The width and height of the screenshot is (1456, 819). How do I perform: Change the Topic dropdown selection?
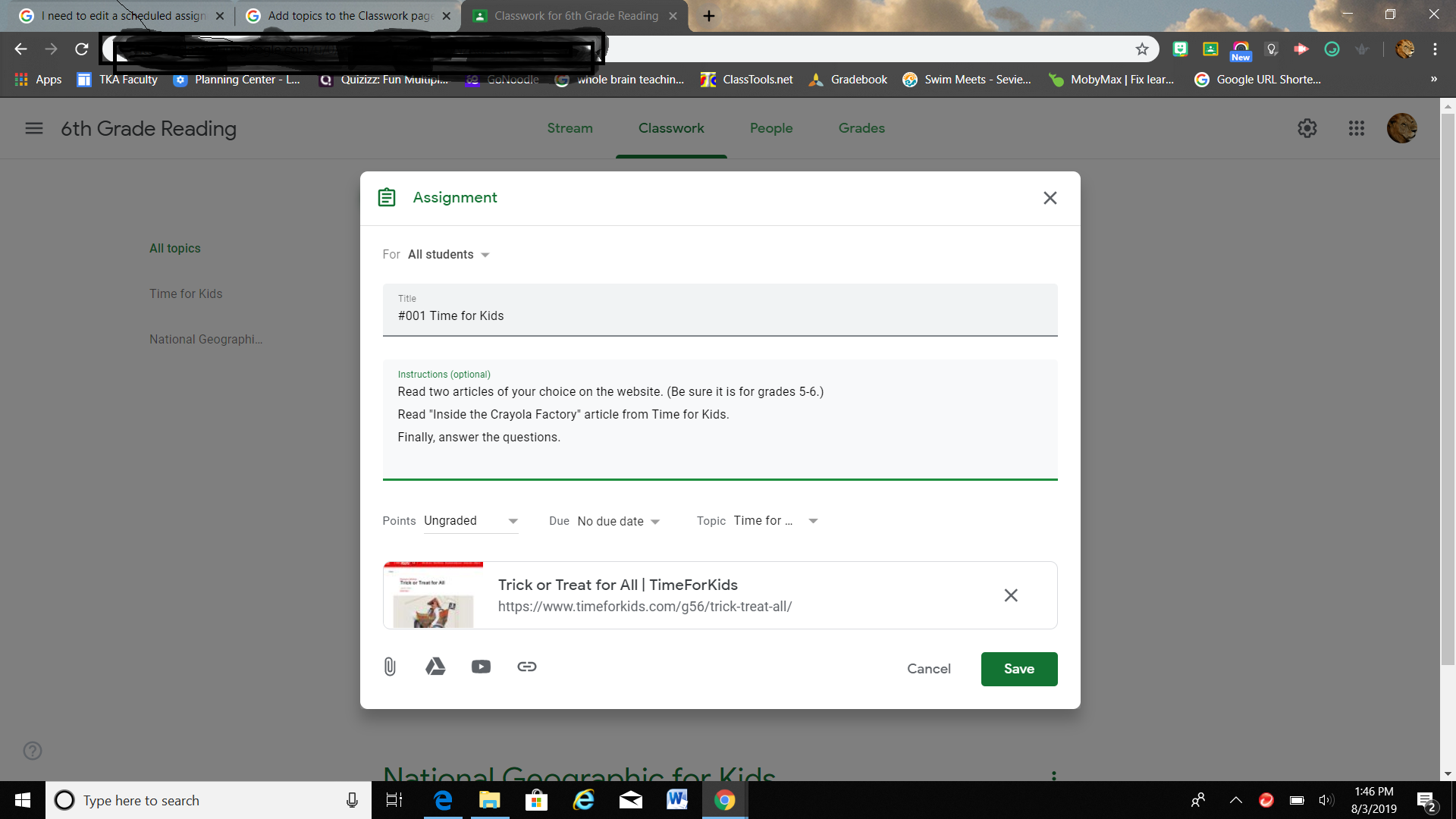[773, 520]
